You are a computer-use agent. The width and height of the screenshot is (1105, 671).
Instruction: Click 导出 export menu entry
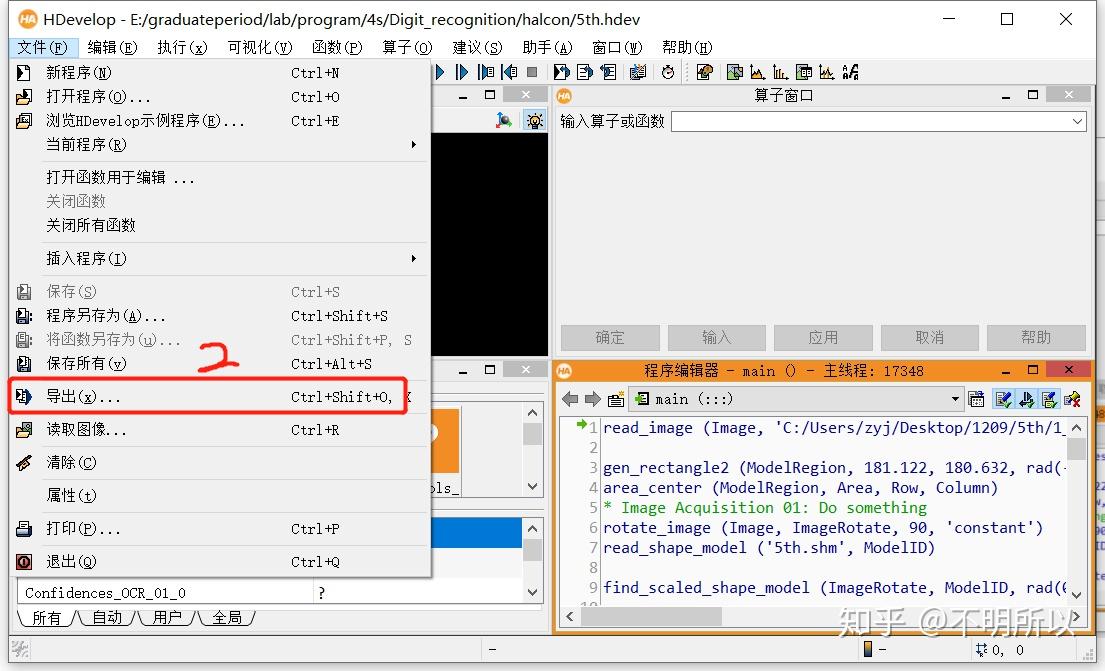(220, 397)
